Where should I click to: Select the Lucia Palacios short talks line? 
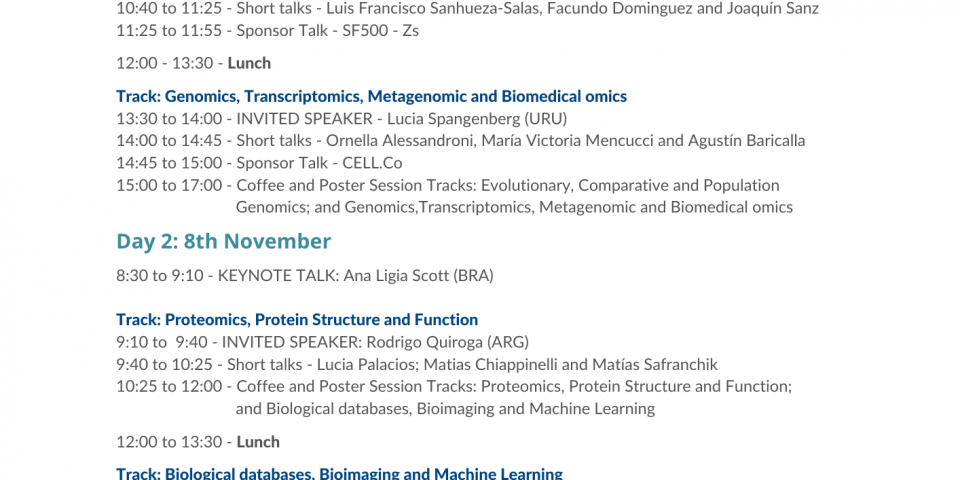click(416, 364)
